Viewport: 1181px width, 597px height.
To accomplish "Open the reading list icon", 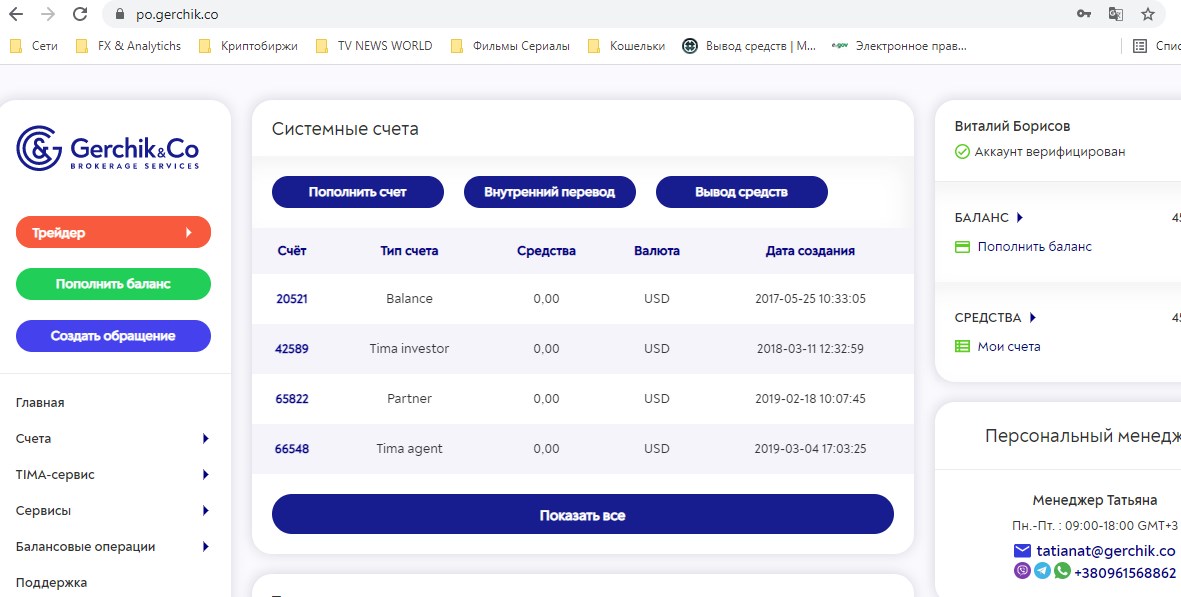I will click(1140, 46).
